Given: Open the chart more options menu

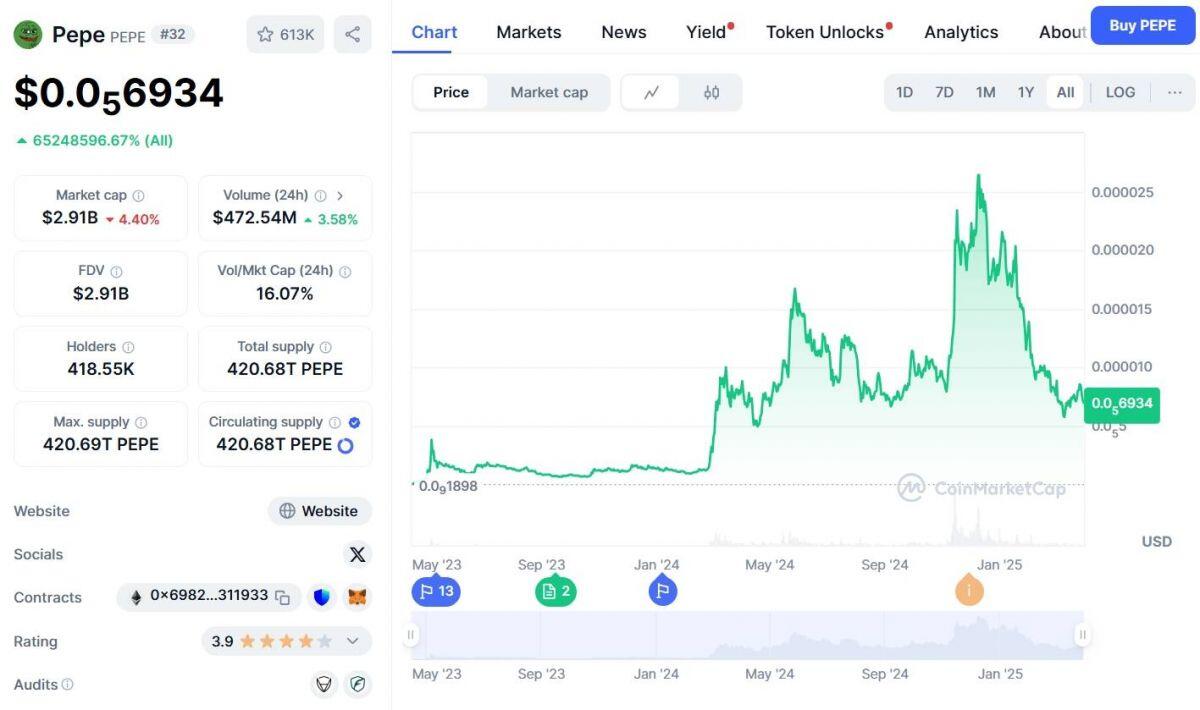Looking at the screenshot, I should point(1174,92).
